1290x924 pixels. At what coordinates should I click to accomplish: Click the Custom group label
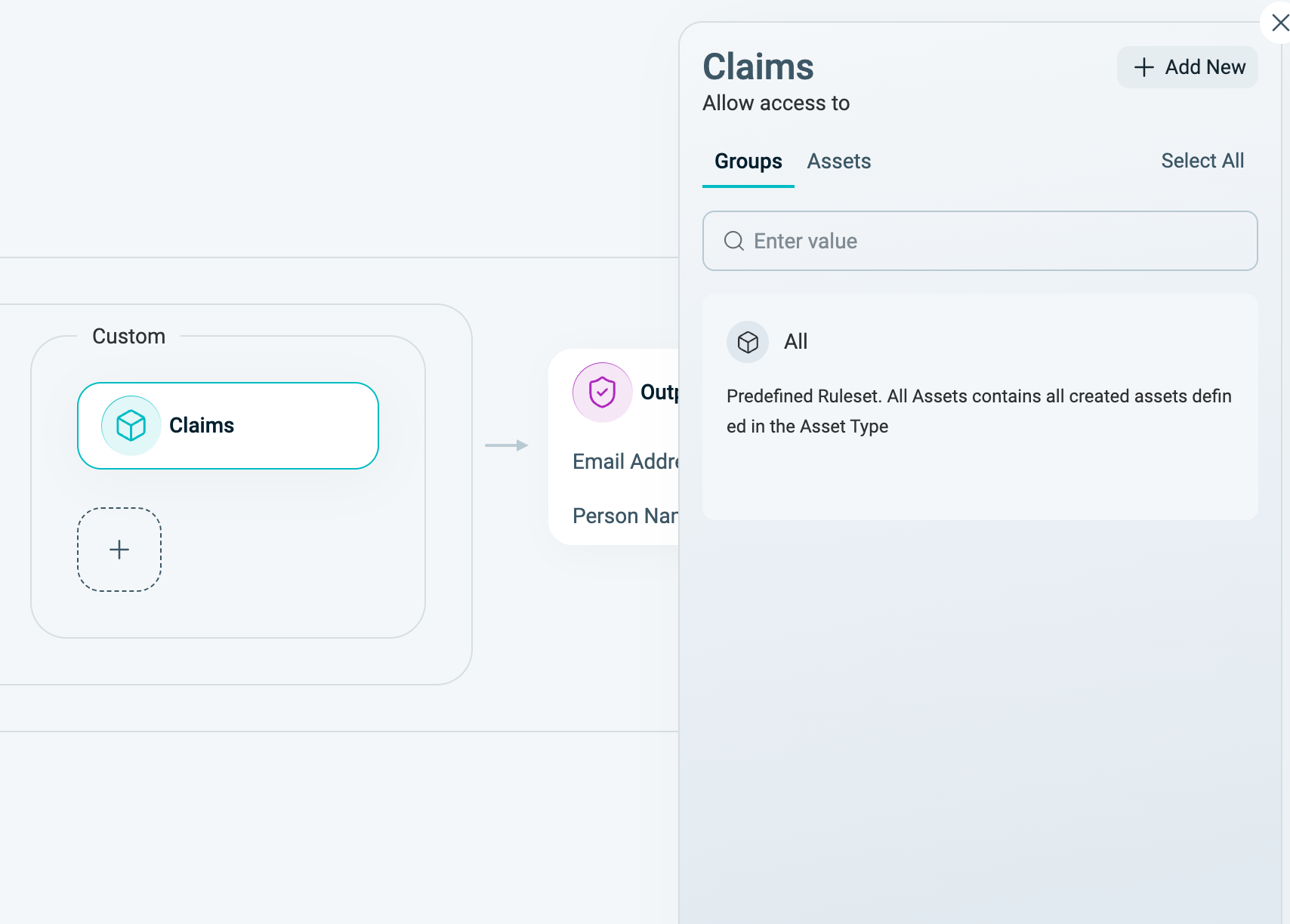click(x=129, y=337)
